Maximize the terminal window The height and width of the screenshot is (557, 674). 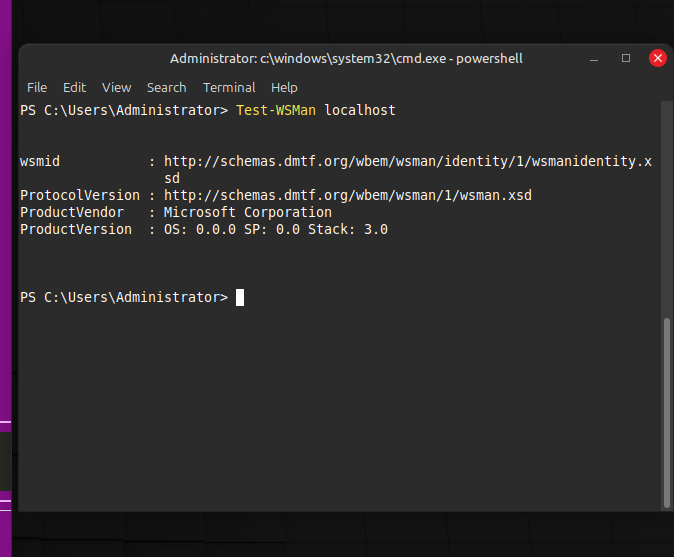626,58
